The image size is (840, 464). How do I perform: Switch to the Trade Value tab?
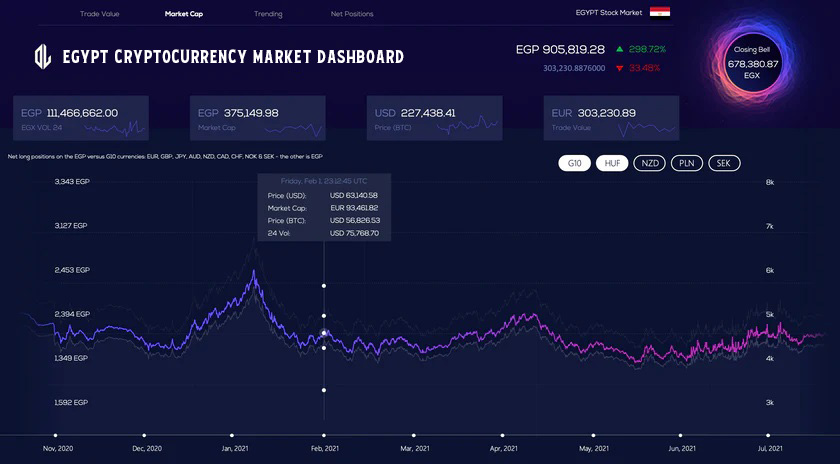pyautogui.click(x=100, y=14)
